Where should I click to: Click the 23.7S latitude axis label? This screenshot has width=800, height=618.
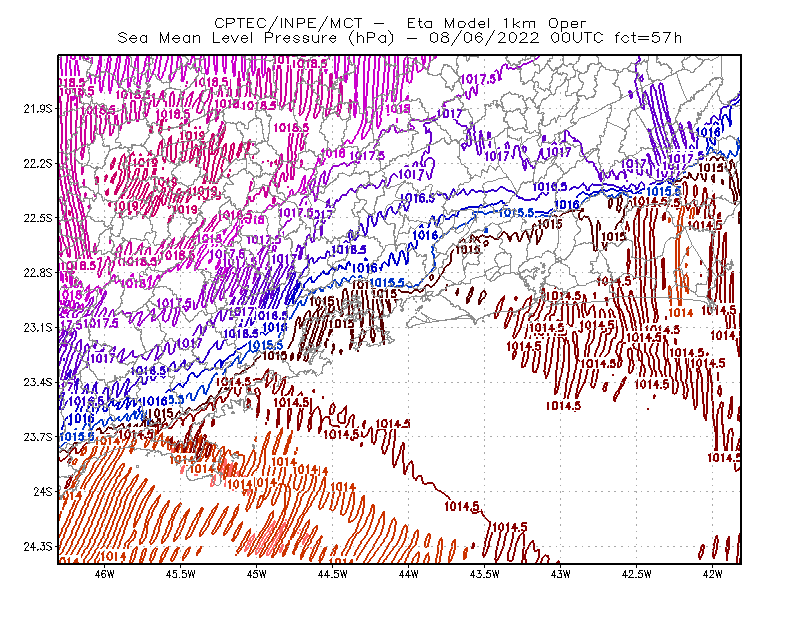click(x=38, y=437)
